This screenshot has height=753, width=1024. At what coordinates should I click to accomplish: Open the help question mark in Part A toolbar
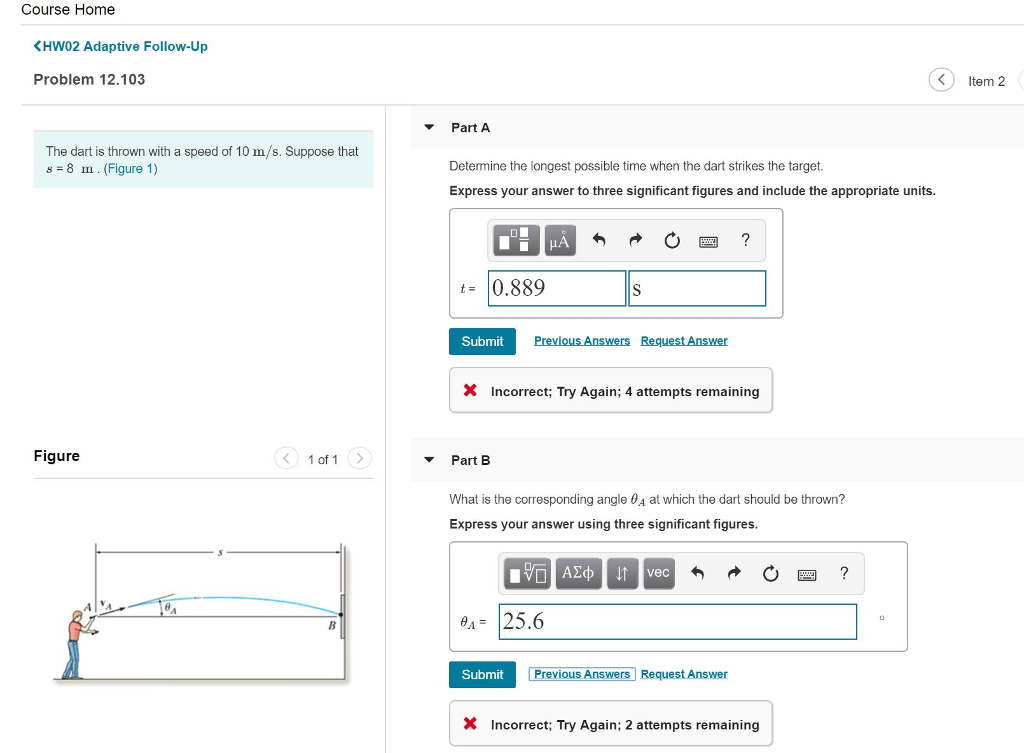click(744, 240)
